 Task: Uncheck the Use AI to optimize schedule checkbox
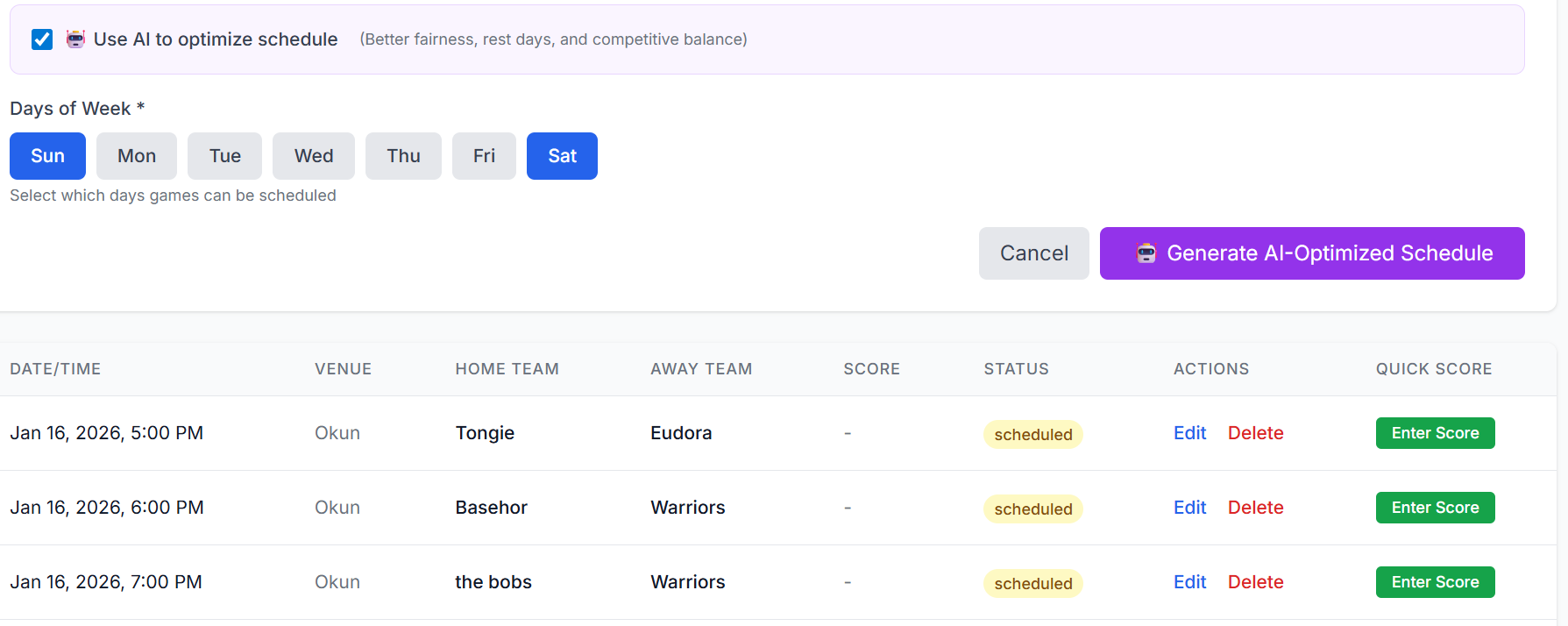point(42,39)
